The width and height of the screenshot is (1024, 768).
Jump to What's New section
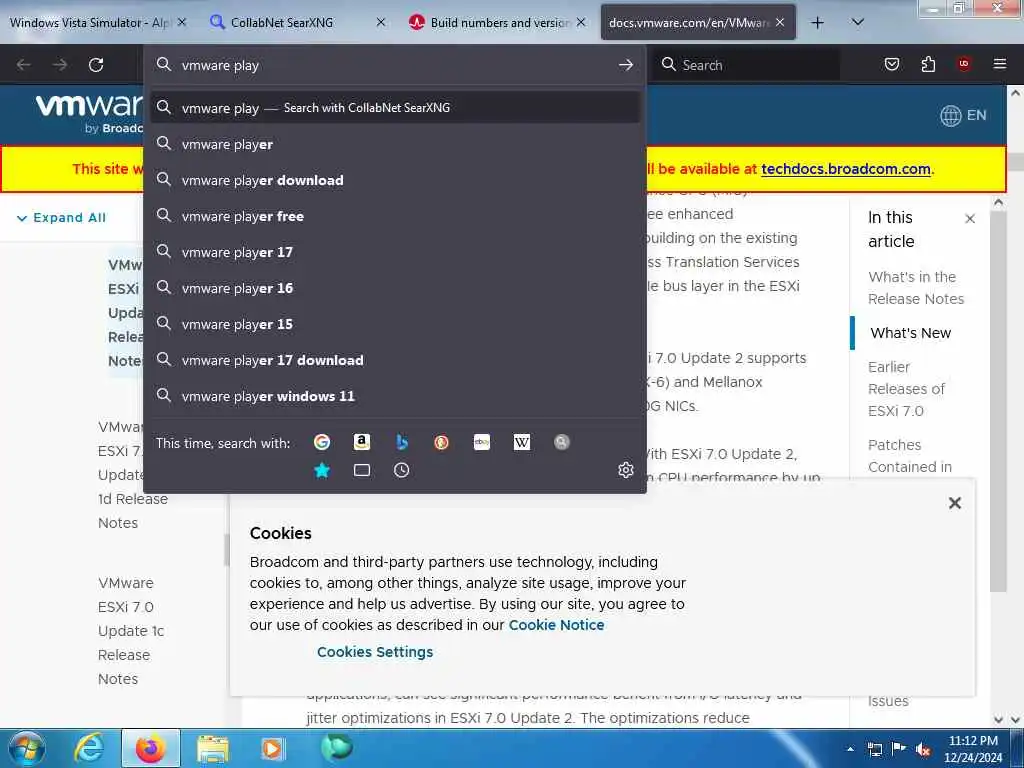910,333
